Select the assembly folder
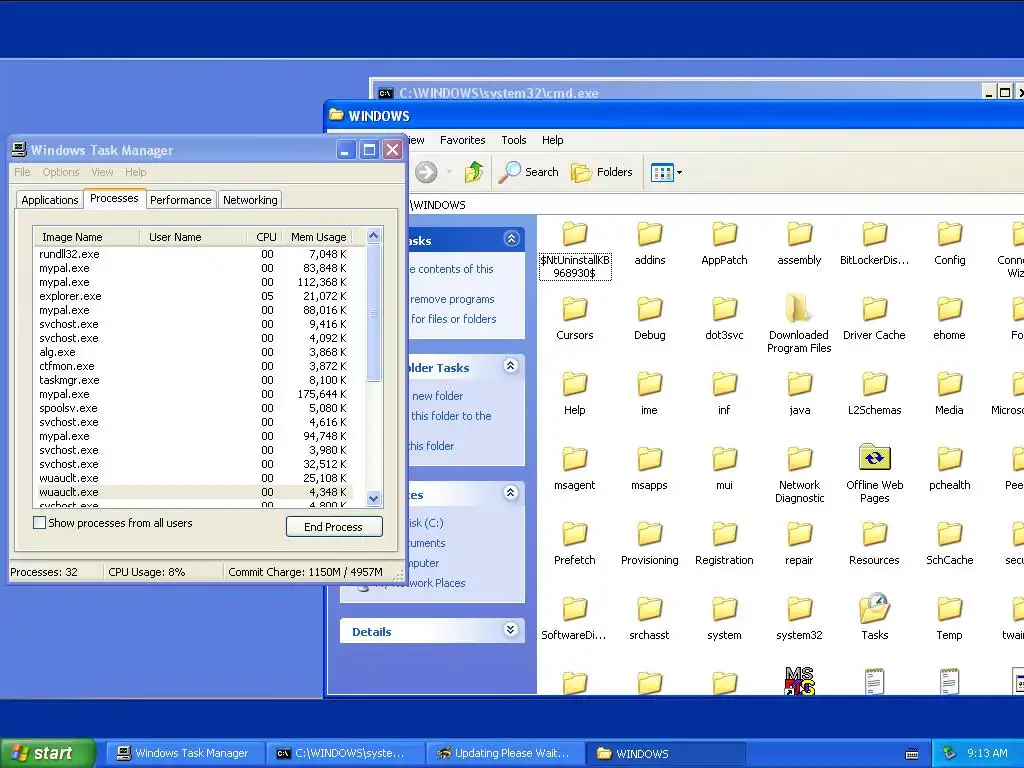 tap(799, 243)
